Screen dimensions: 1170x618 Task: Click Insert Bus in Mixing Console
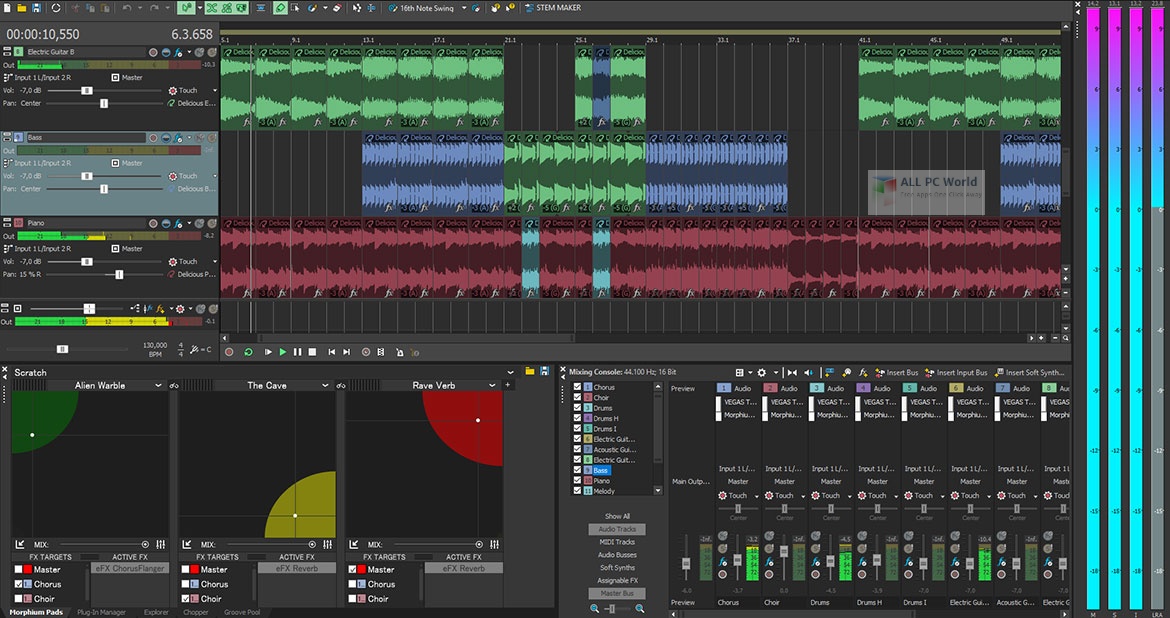(x=896, y=372)
